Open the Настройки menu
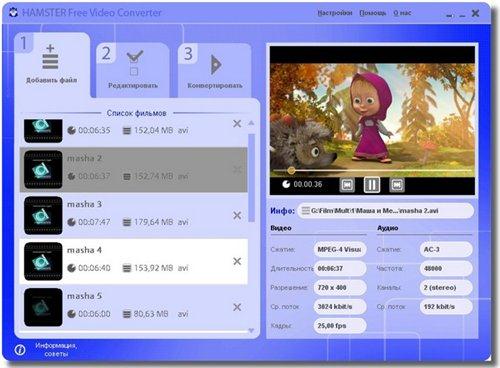The width and height of the screenshot is (500, 368). pos(335,13)
